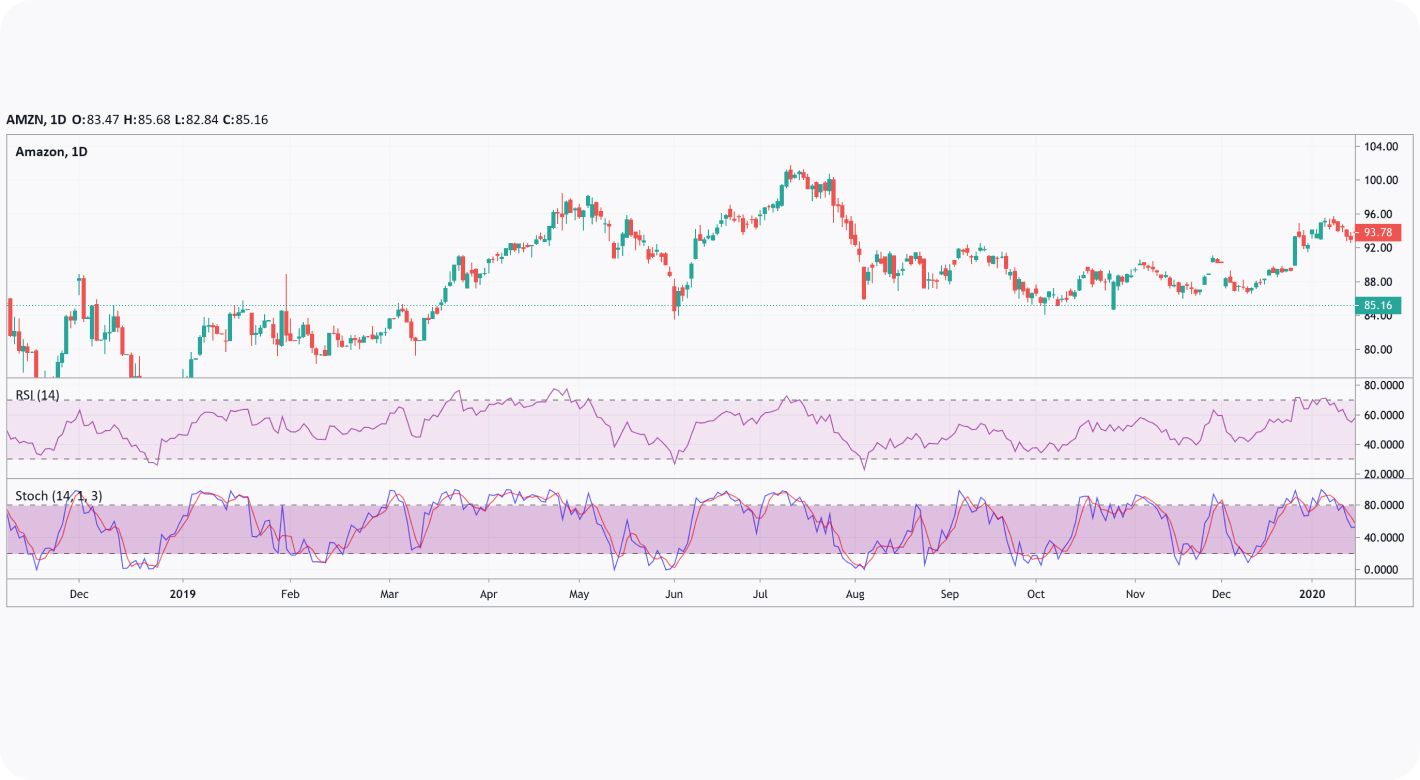Click the 104.00 price scale label

click(x=1380, y=147)
